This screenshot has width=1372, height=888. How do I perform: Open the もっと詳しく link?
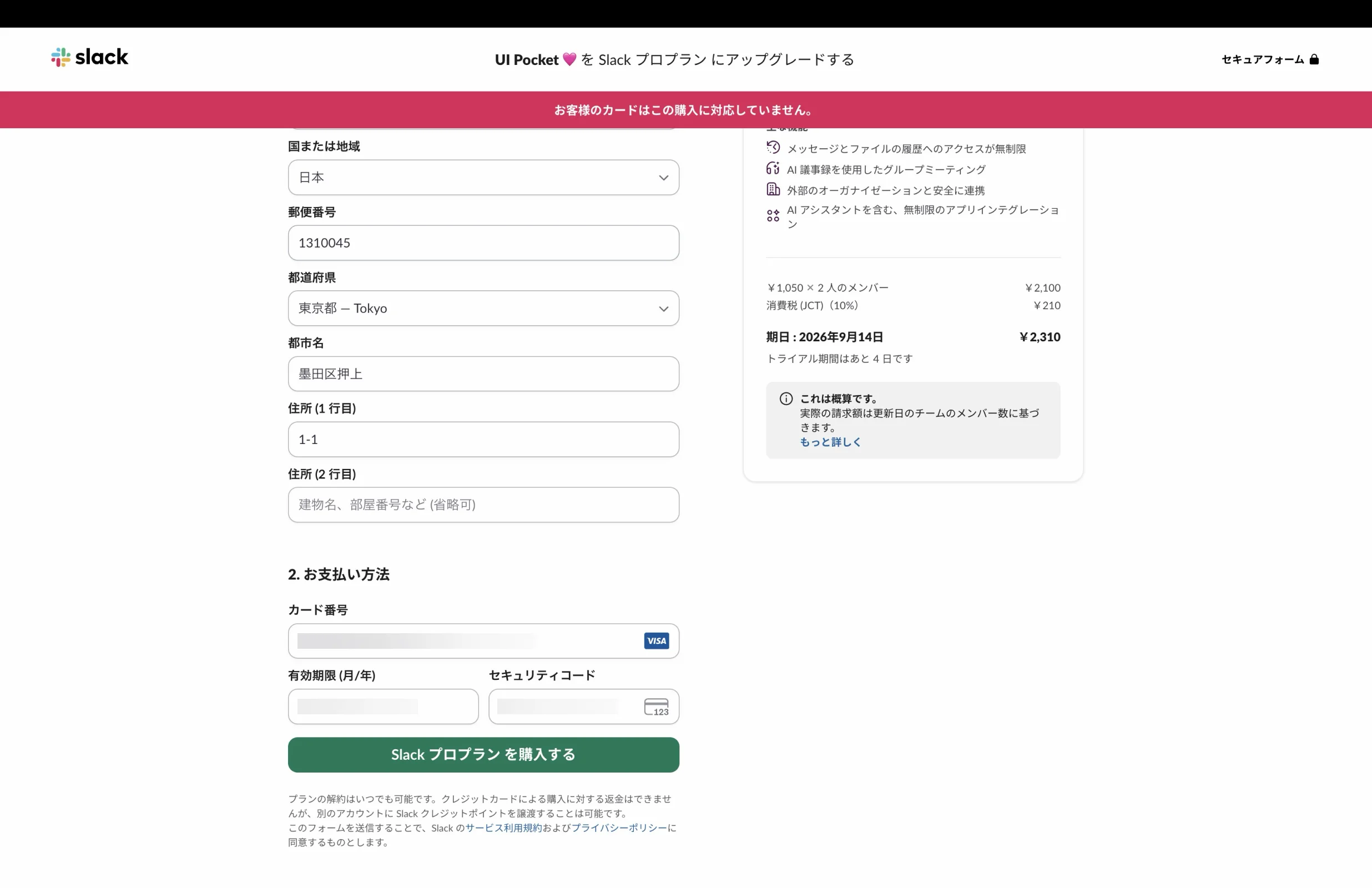point(830,442)
